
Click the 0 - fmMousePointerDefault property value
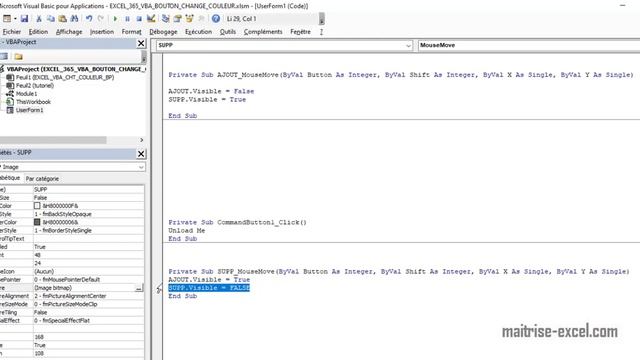click(89, 280)
